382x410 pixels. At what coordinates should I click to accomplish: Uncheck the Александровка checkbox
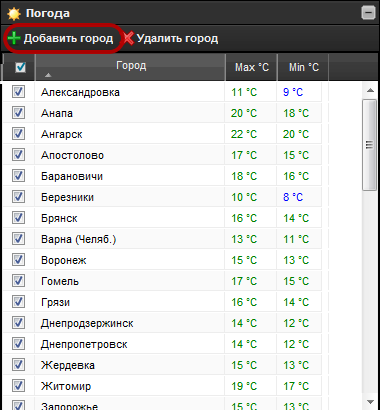click(x=18, y=92)
